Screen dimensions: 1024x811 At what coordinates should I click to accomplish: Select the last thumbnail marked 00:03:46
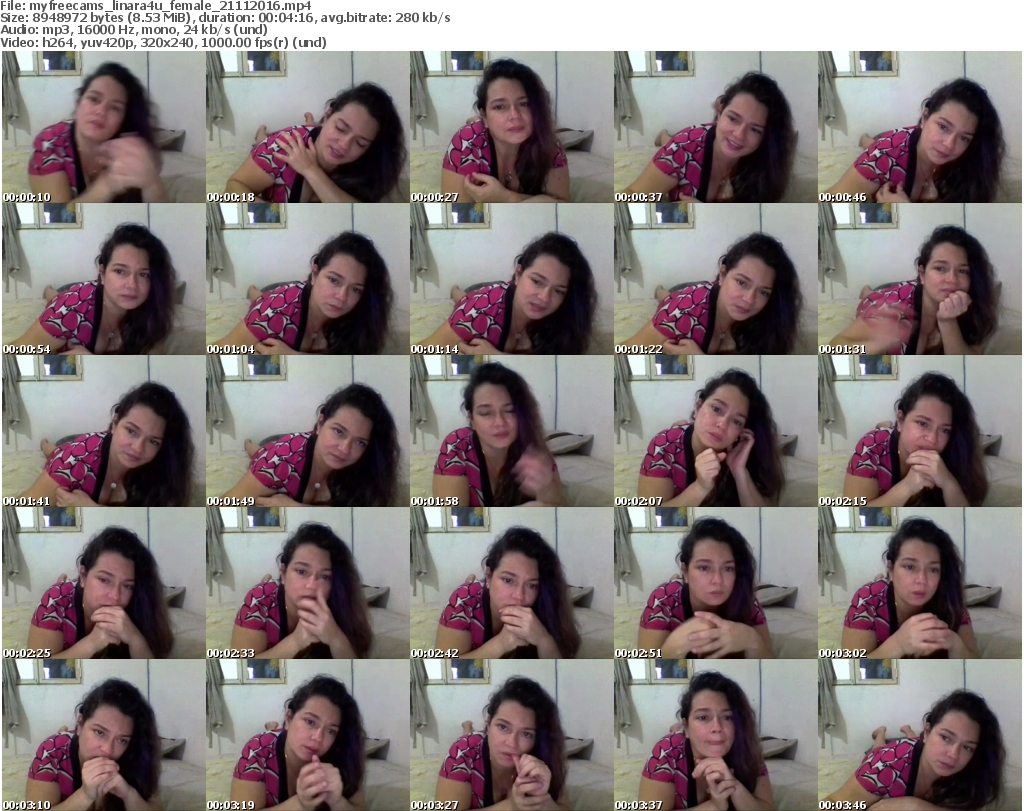click(920, 735)
